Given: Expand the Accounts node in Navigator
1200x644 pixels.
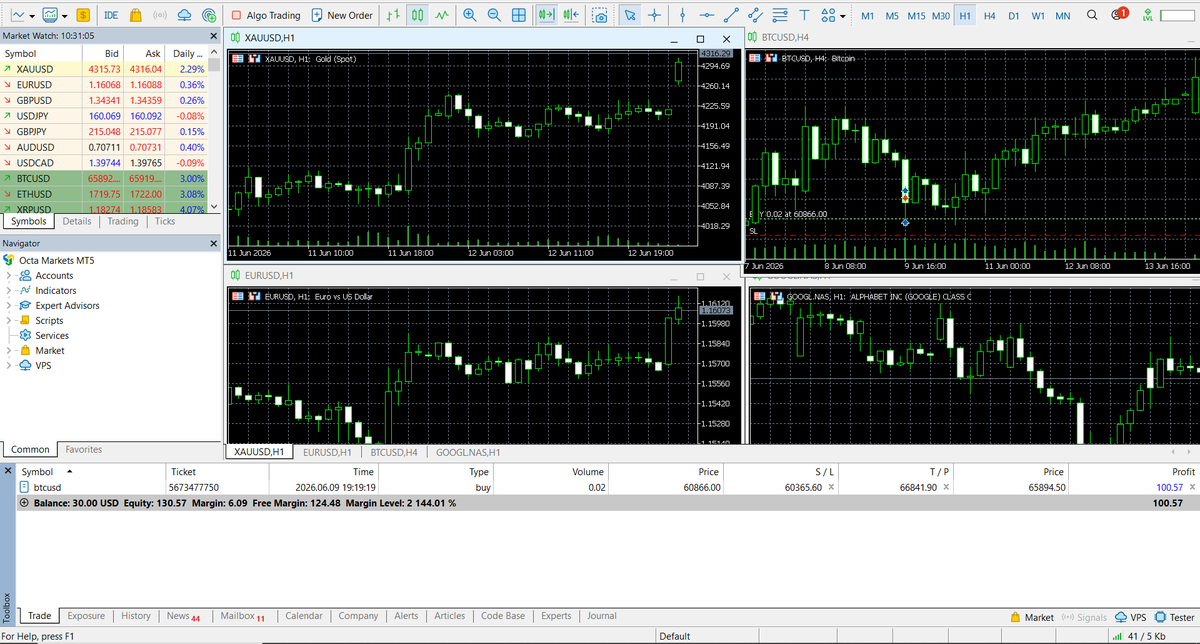Looking at the screenshot, I should click(10, 275).
